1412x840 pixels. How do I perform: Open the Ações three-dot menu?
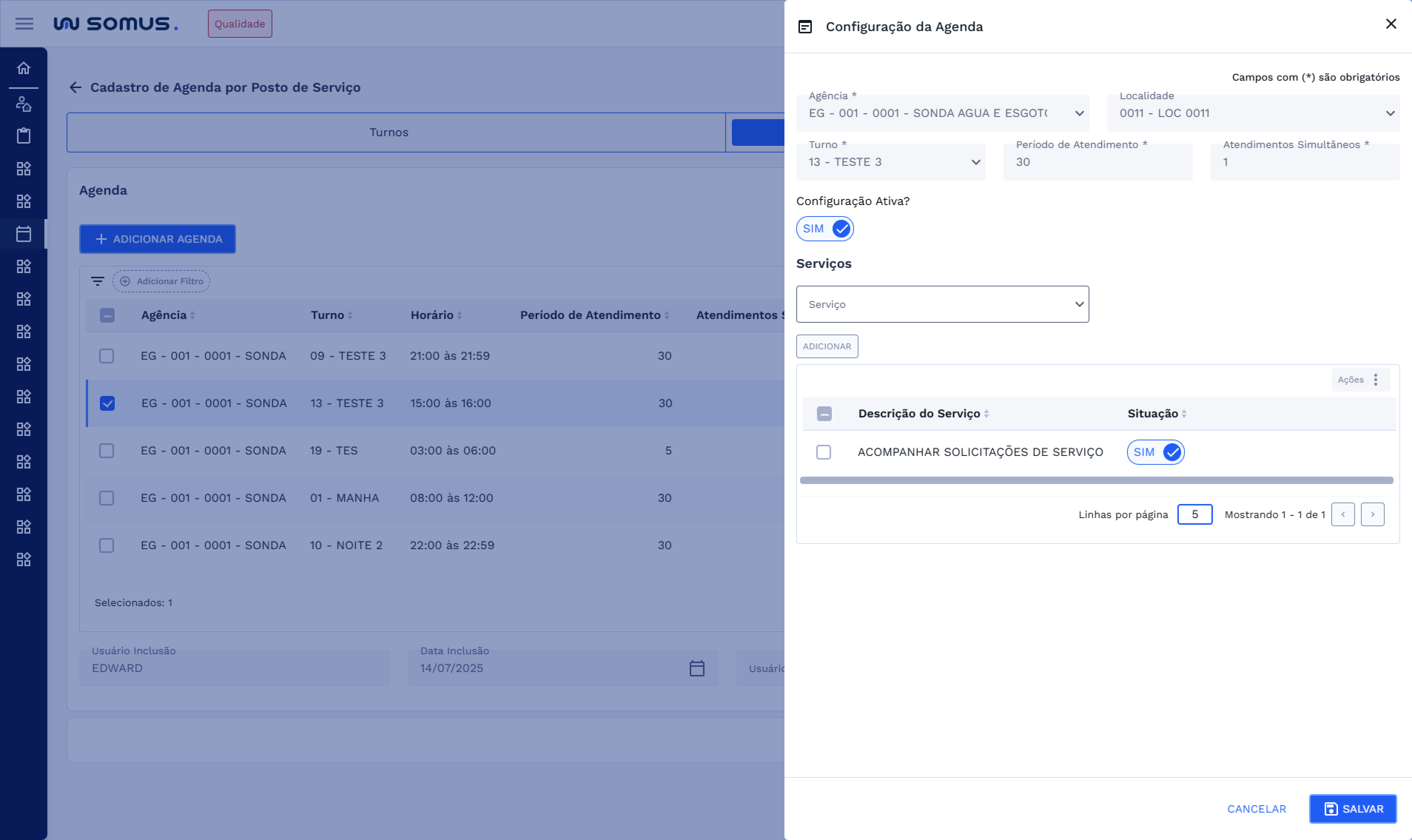(x=1375, y=380)
